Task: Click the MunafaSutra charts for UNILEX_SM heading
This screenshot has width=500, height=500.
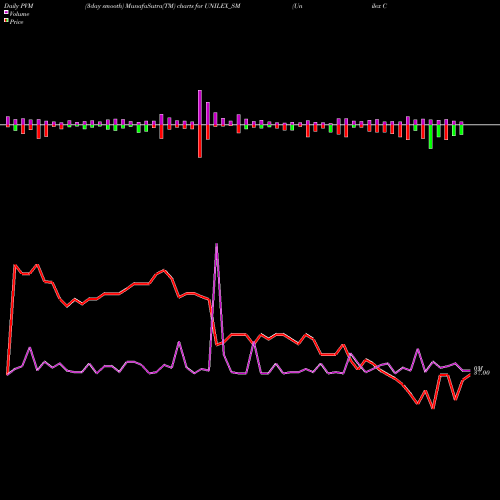Action: (x=162, y=6)
